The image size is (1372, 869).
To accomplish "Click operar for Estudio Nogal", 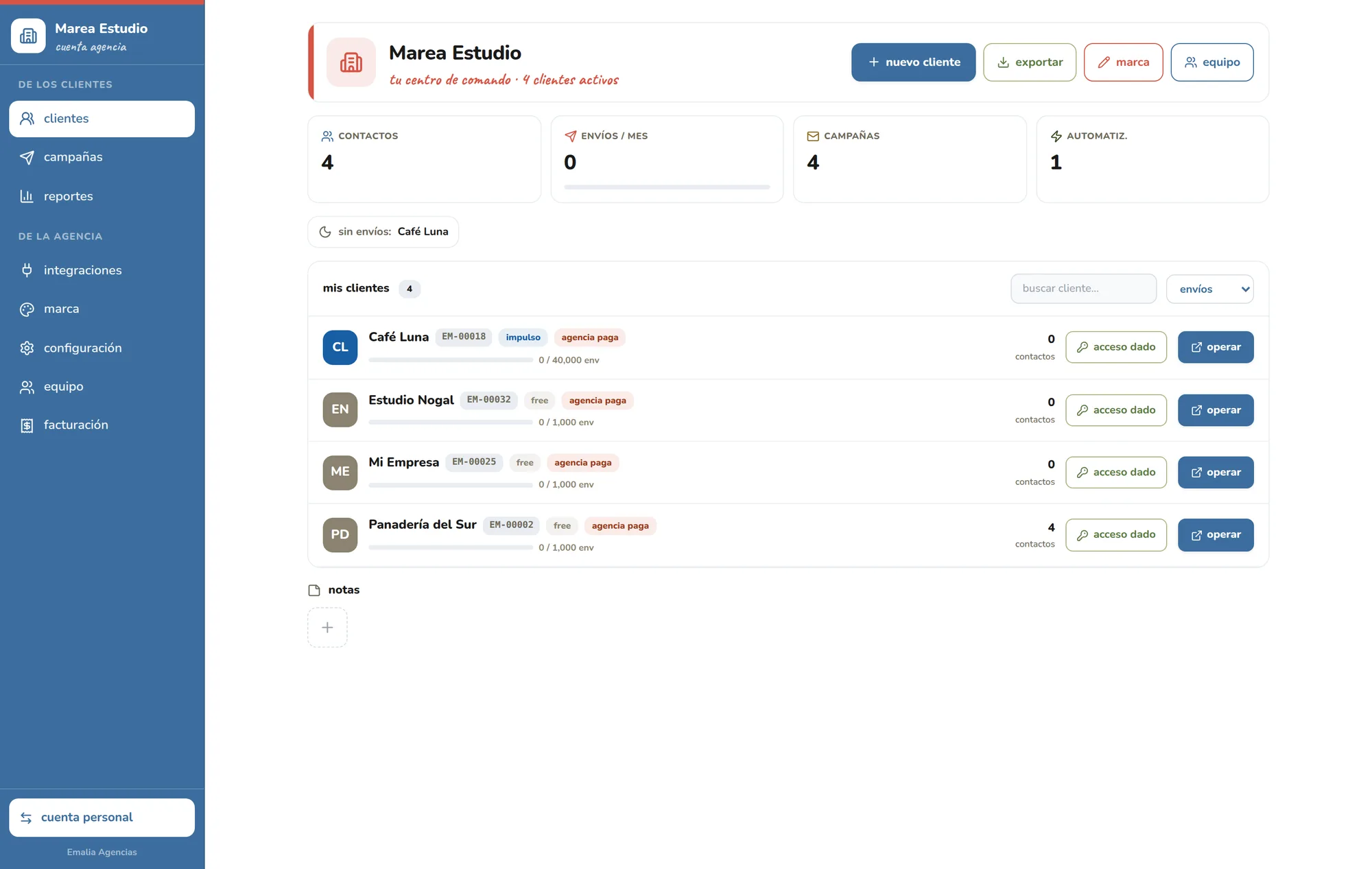I will click(x=1216, y=410).
